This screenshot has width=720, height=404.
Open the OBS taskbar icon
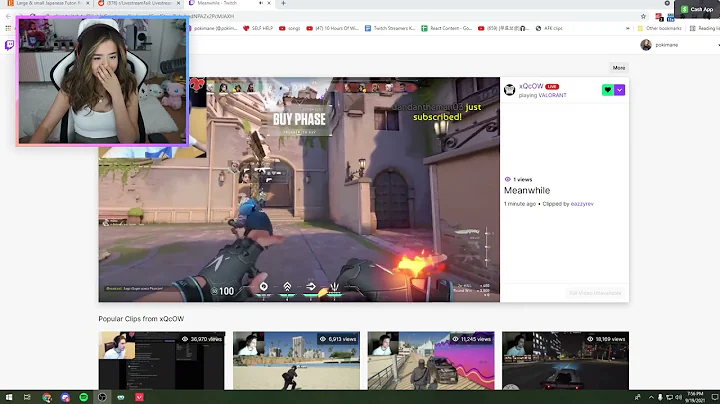point(102,397)
